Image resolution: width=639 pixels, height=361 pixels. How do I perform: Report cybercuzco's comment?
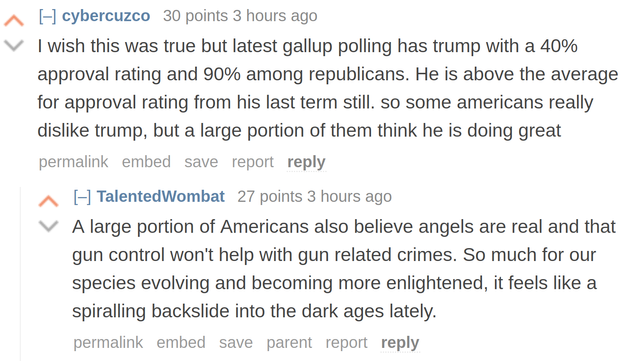point(253,162)
